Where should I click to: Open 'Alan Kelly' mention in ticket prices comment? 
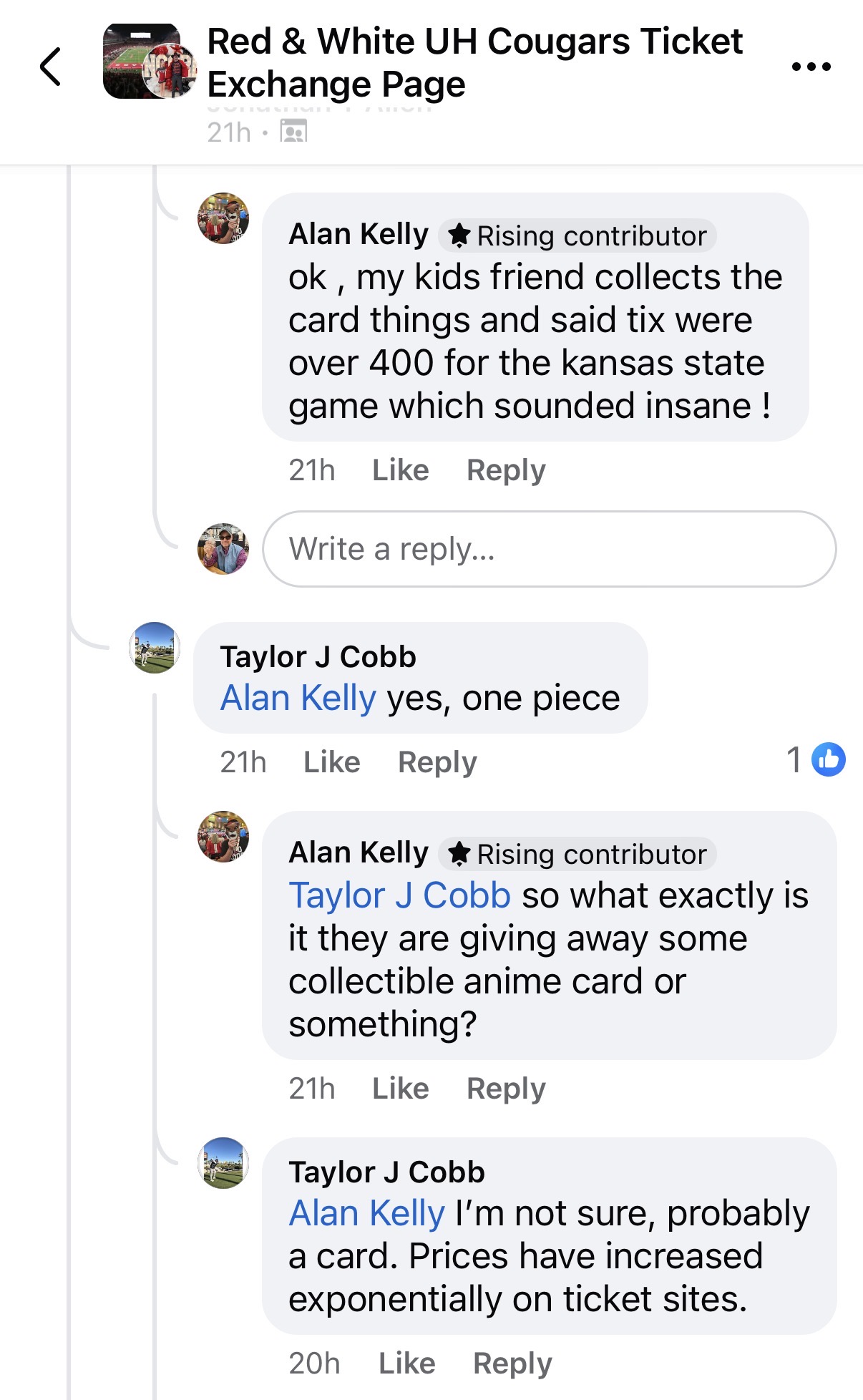(x=366, y=1213)
